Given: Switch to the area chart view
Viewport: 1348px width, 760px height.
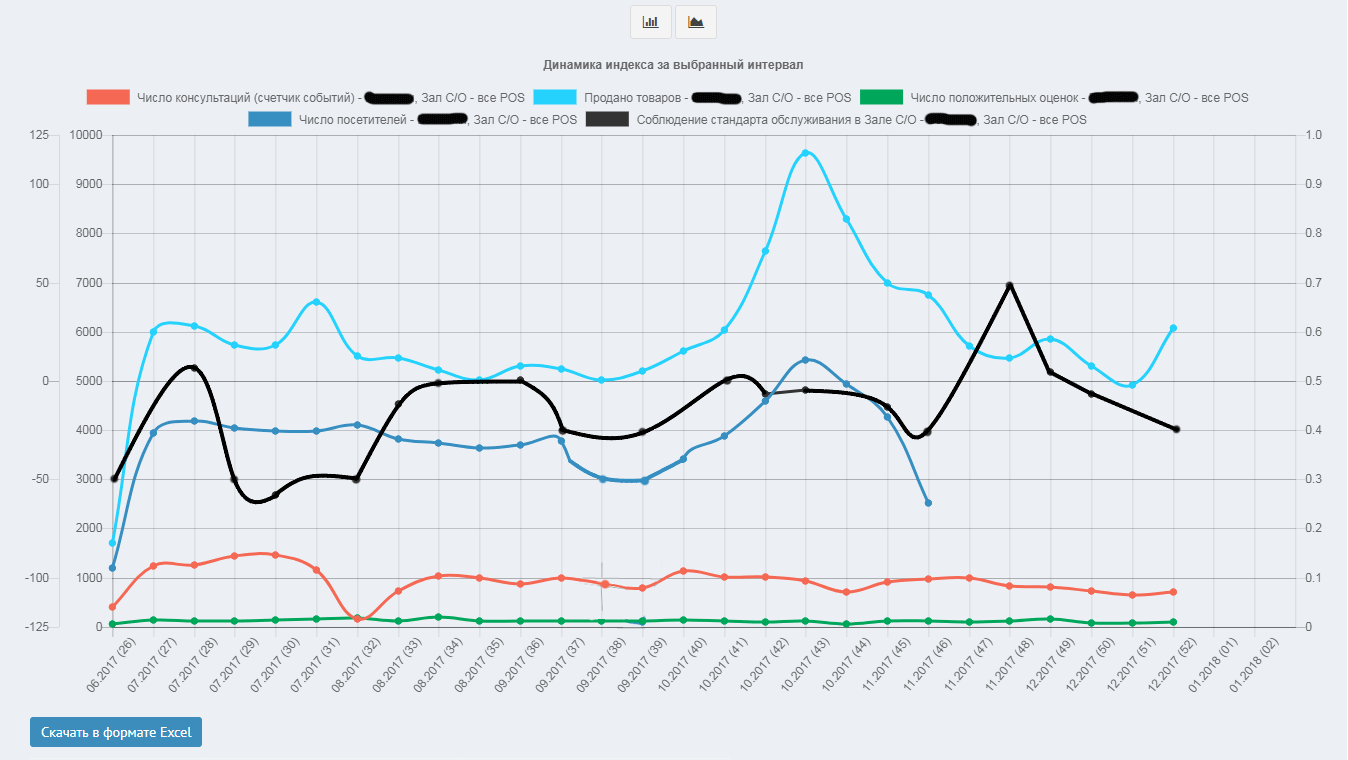Looking at the screenshot, I should pyautogui.click(x=696, y=21).
